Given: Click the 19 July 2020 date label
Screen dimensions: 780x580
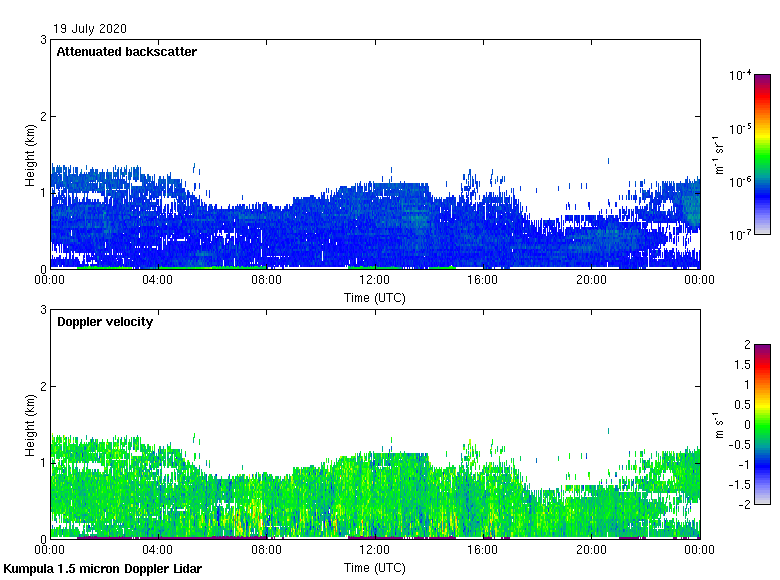Looking at the screenshot, I should (90, 29).
